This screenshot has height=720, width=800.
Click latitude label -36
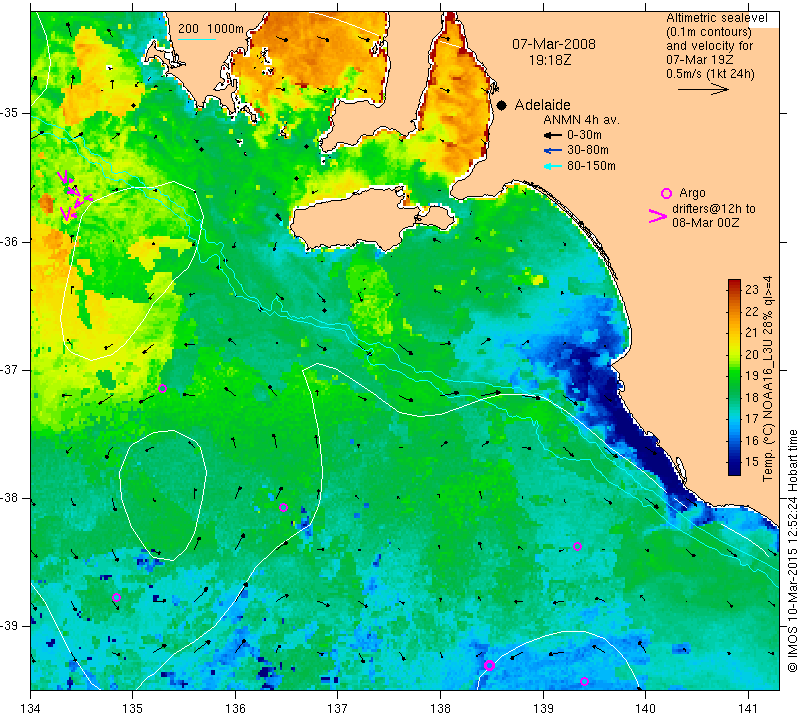point(9,241)
